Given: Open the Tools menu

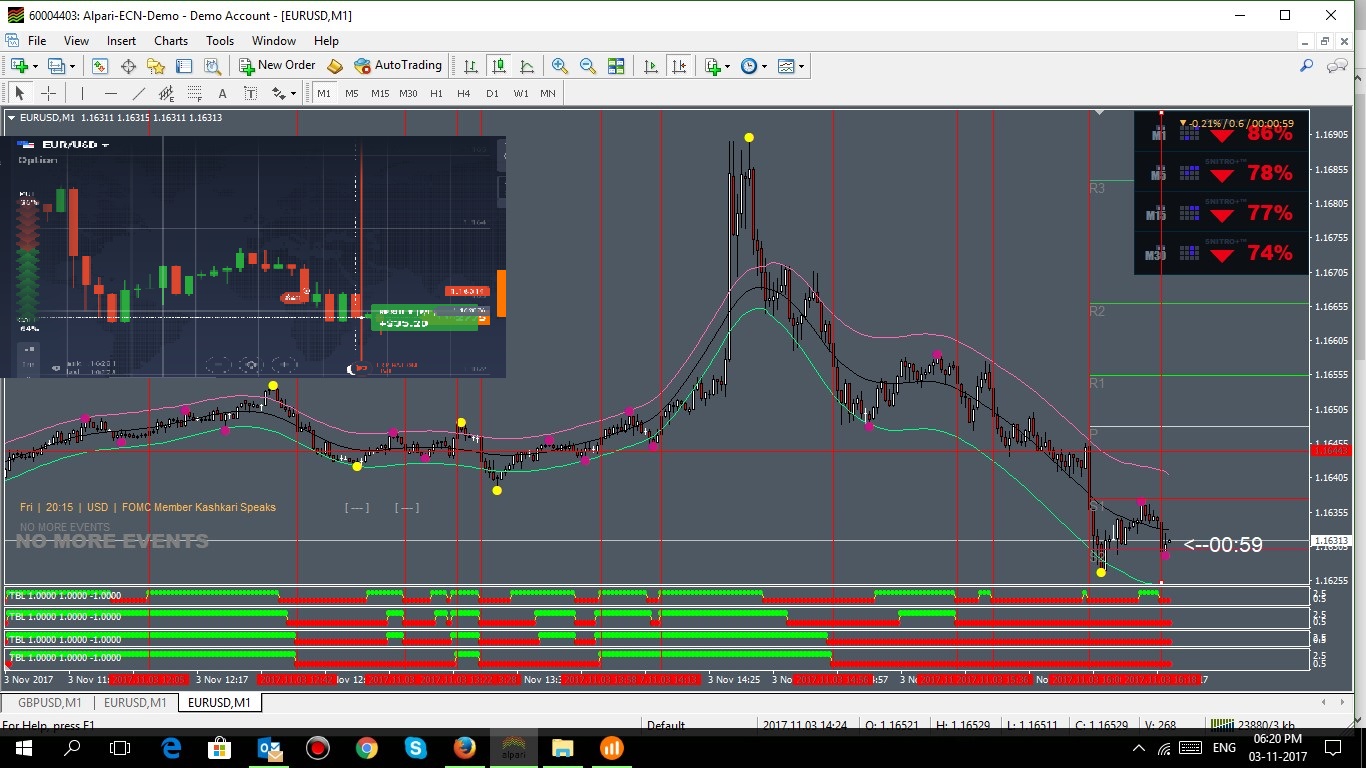Looking at the screenshot, I should coord(220,41).
